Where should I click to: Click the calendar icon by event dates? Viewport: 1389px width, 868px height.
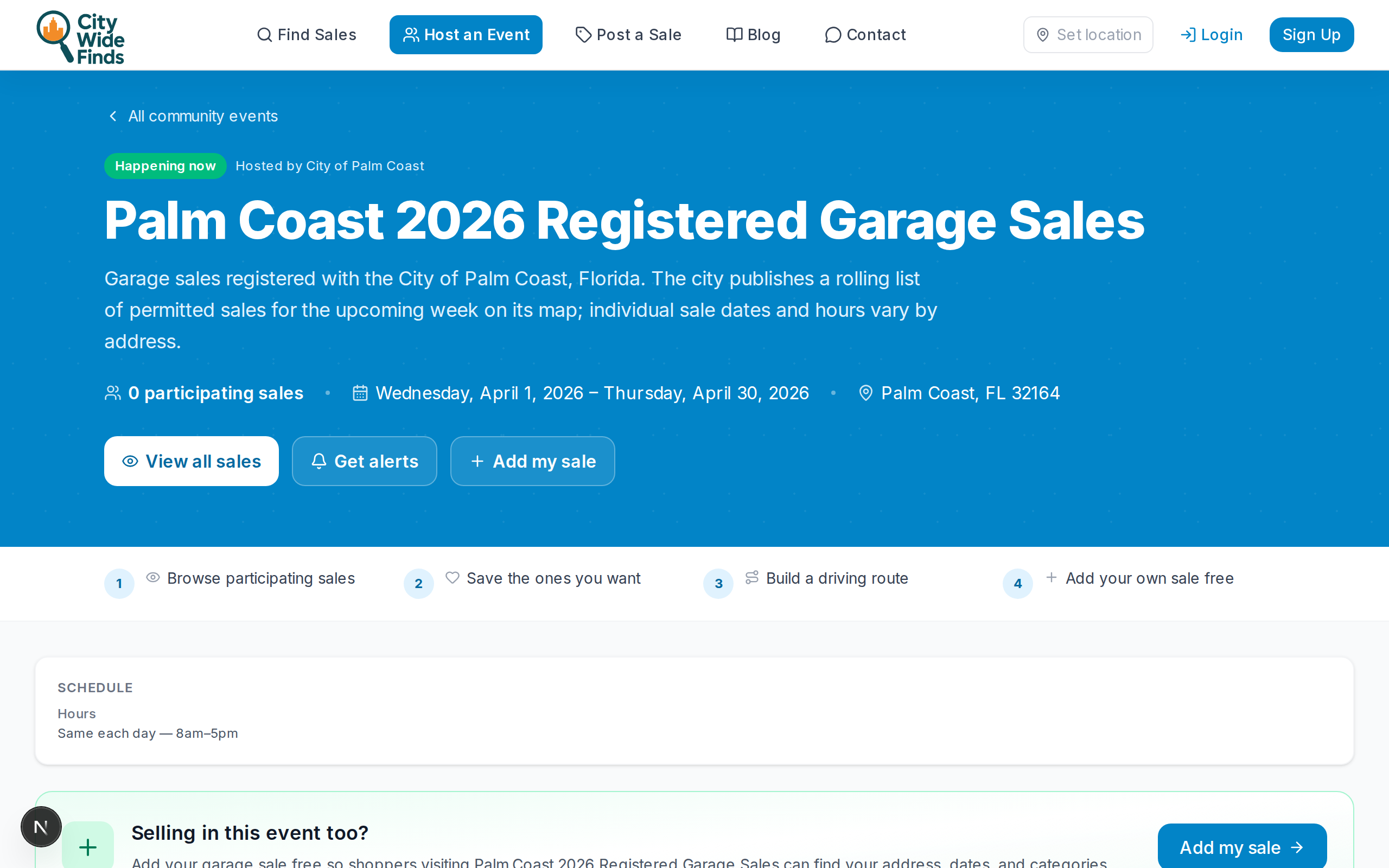[x=360, y=393]
